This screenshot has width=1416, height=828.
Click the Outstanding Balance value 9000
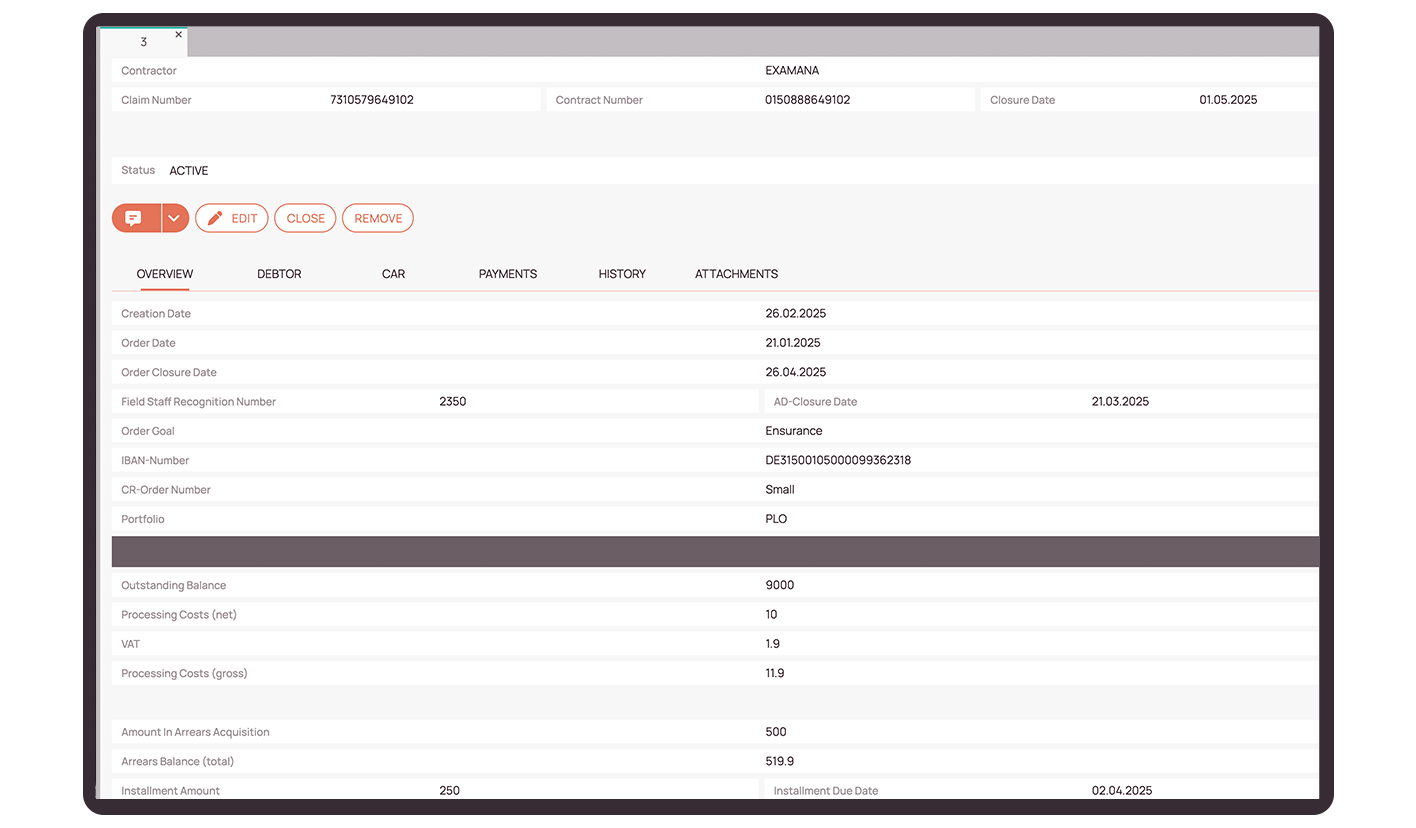pyautogui.click(x=780, y=586)
